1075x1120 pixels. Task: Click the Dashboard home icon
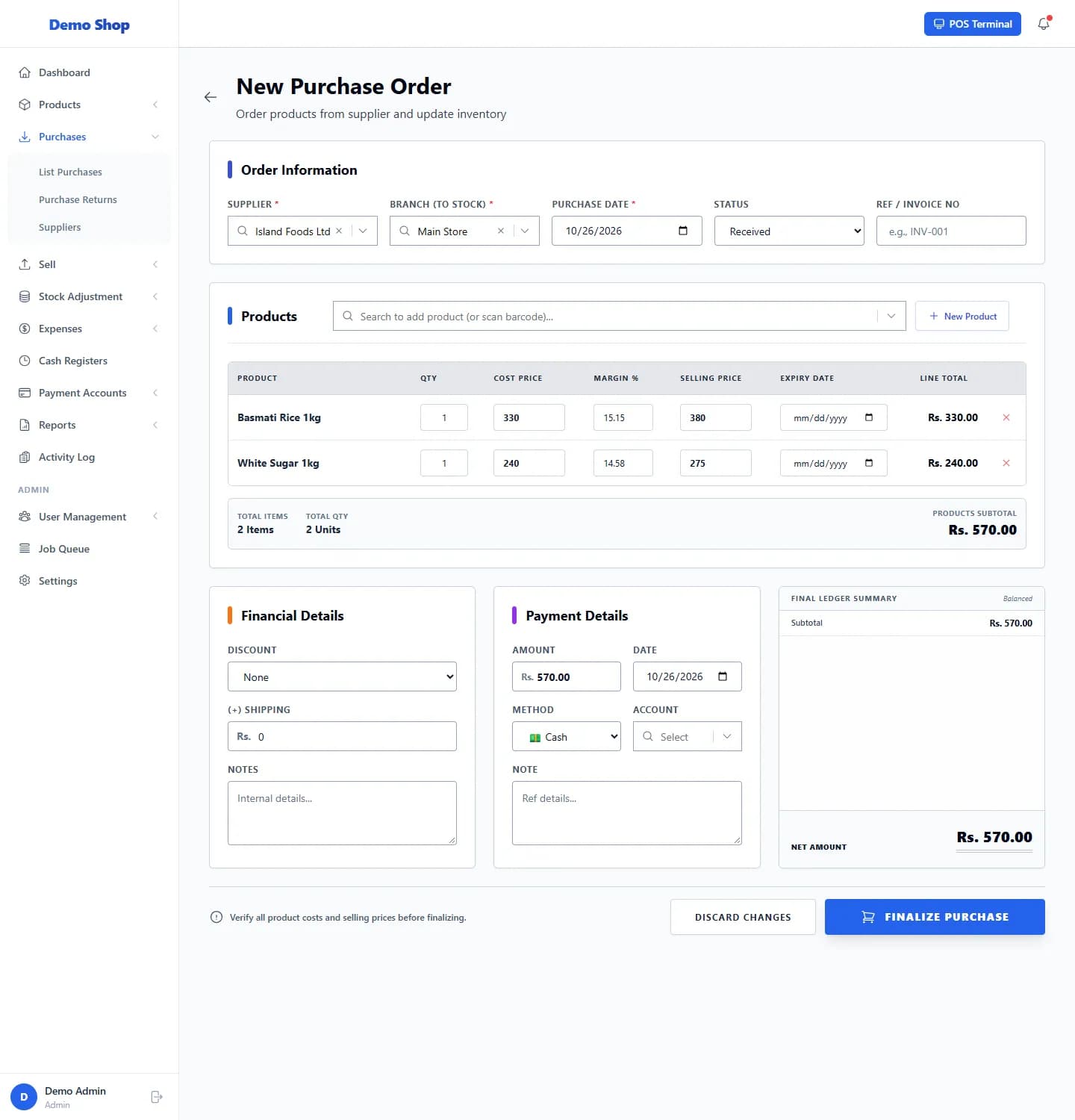click(25, 72)
